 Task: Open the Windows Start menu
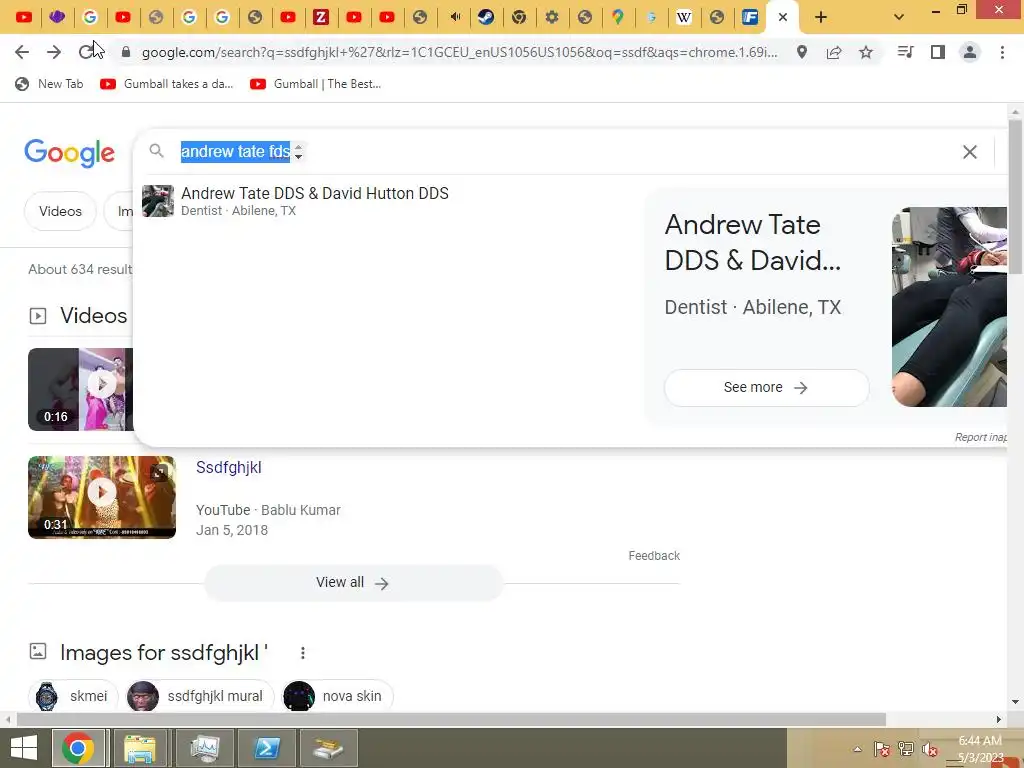(24, 748)
